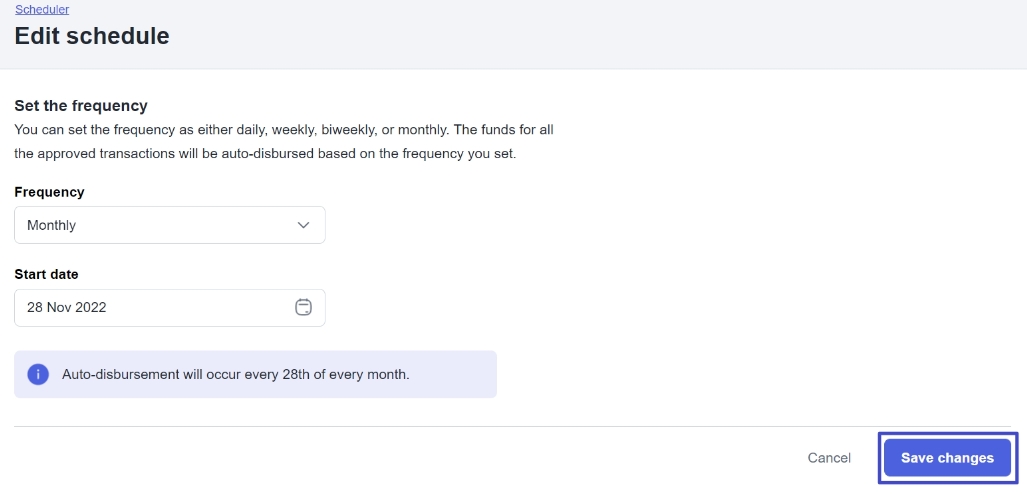
Task: Click the Monthly selected value text
Action: coord(52,225)
